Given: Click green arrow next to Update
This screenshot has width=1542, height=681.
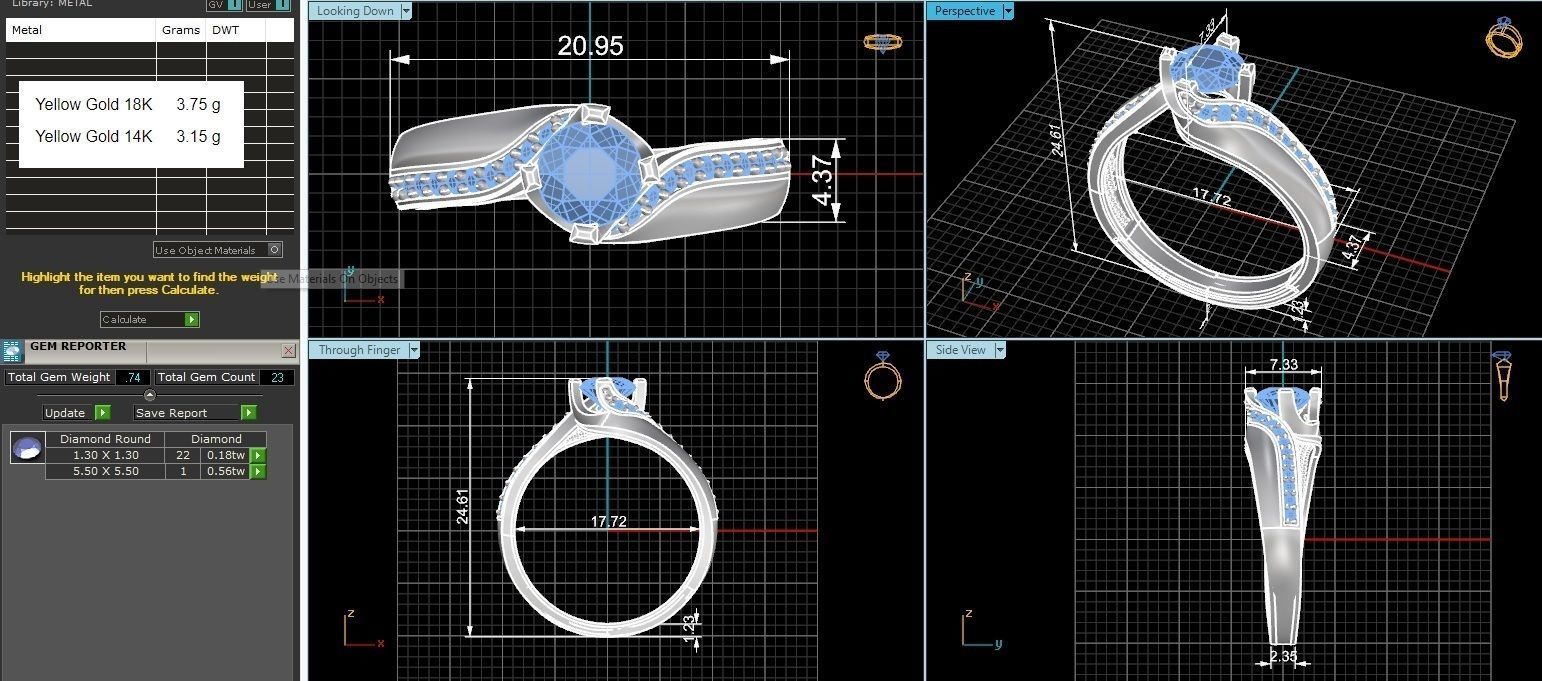Looking at the screenshot, I should coord(102,412).
